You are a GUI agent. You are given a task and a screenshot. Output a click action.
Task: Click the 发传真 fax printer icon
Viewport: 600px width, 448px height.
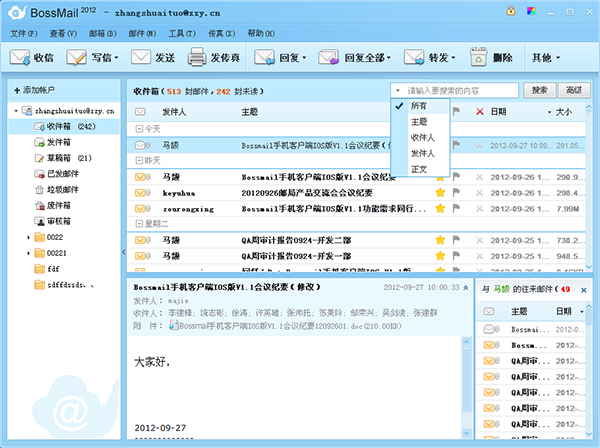tap(197, 57)
